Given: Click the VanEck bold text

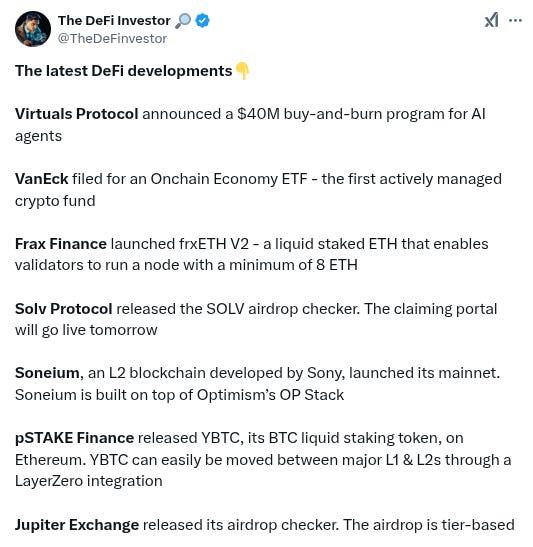Looking at the screenshot, I should pos(42,179).
